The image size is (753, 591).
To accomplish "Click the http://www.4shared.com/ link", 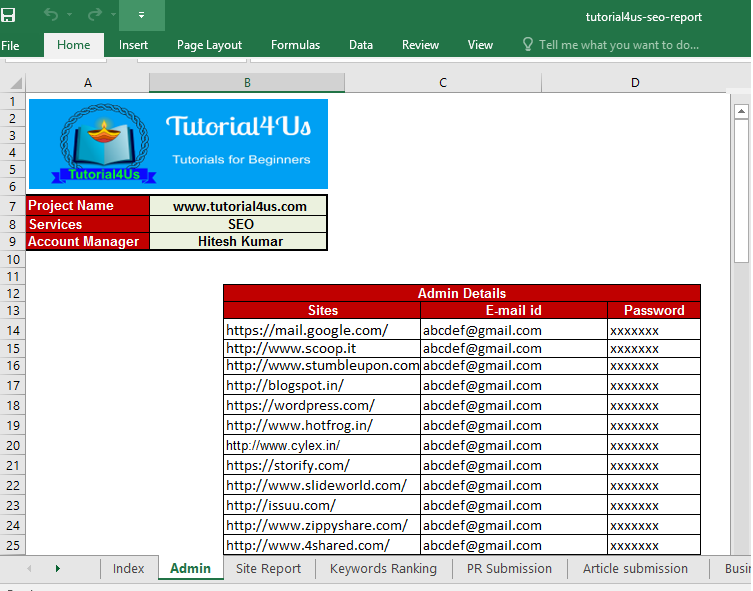I will [308, 545].
